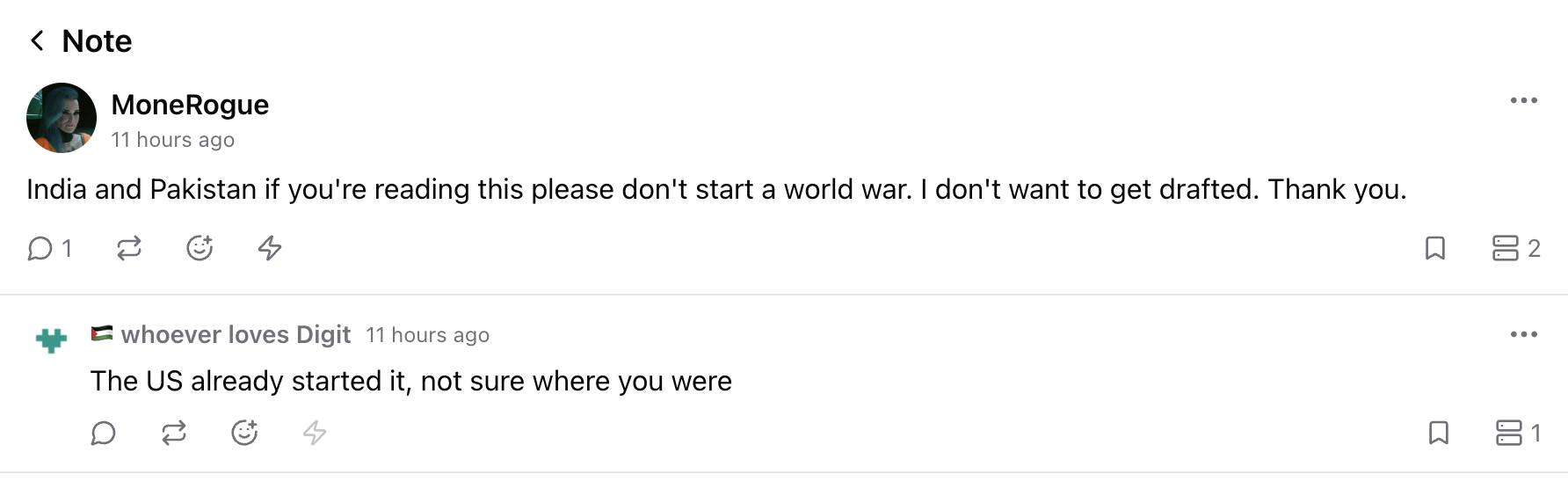Bookmark MoneRogue's note
The image size is (1568, 489).
point(1435,249)
